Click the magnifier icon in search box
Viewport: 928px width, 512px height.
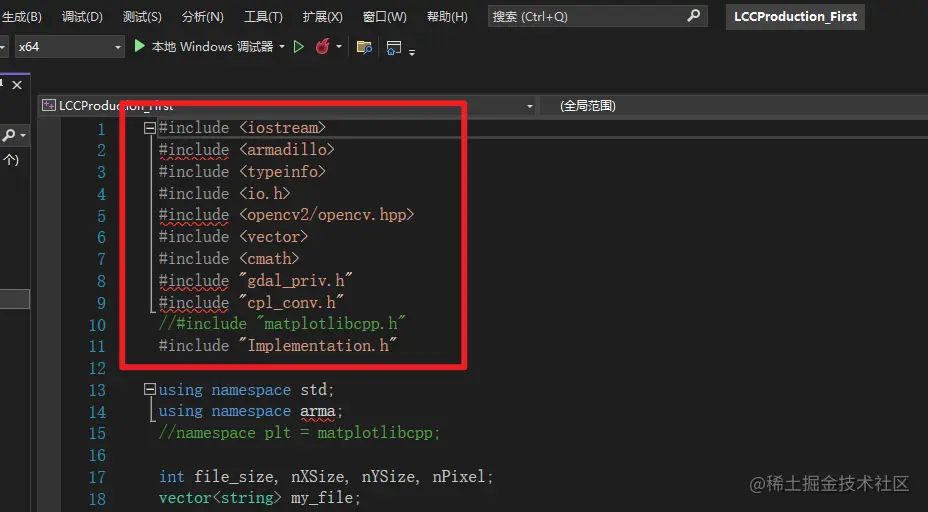click(x=694, y=16)
